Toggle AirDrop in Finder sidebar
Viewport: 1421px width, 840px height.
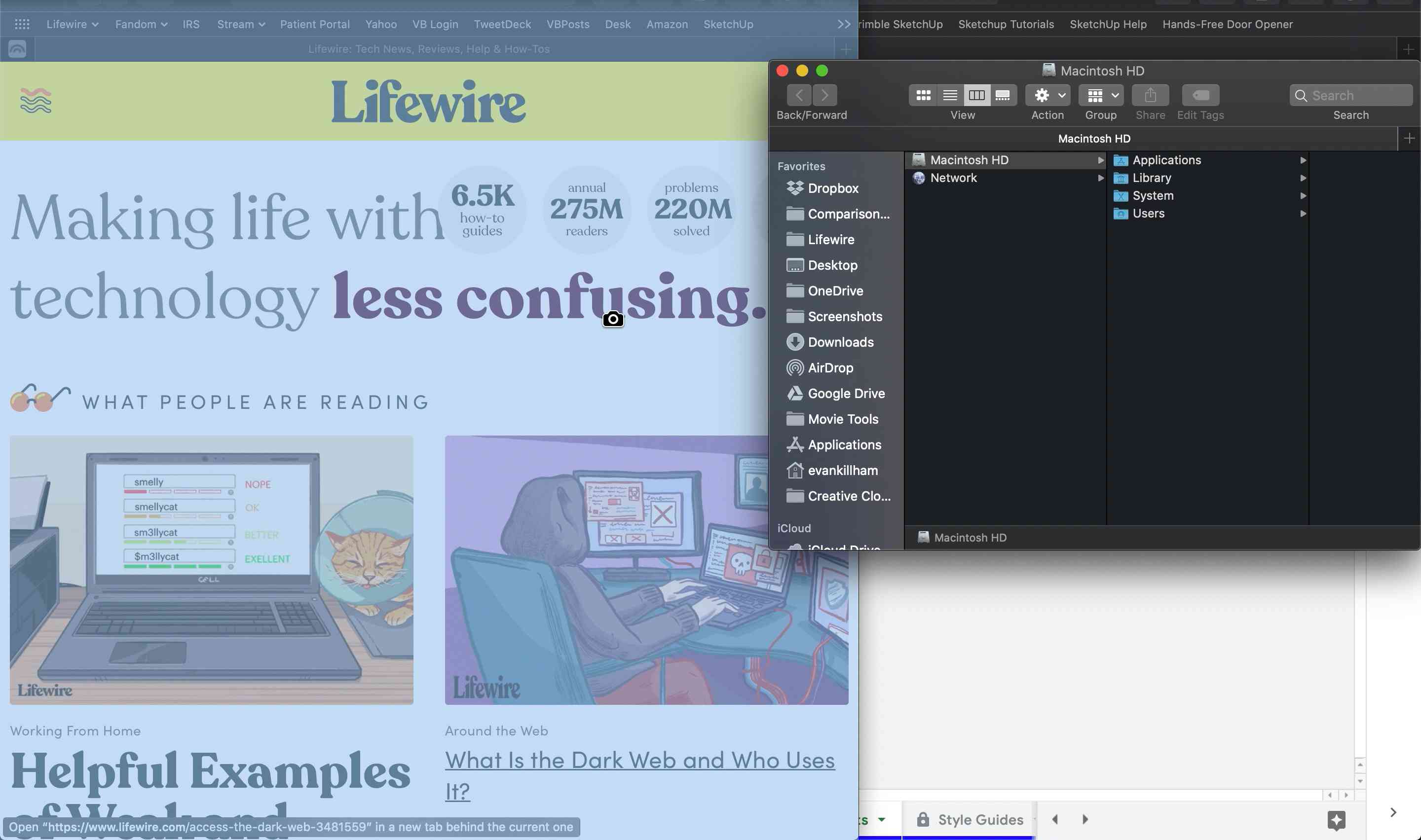point(831,368)
